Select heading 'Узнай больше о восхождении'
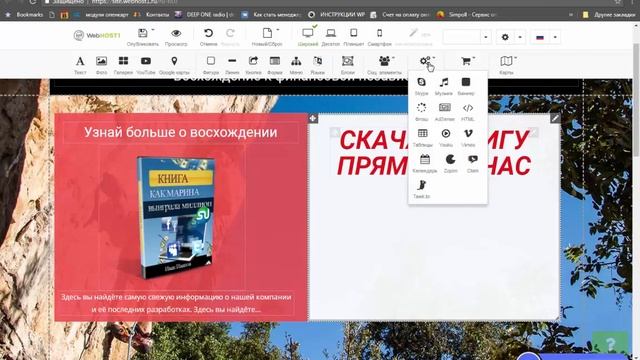This screenshot has height=360, width=640. (x=180, y=132)
